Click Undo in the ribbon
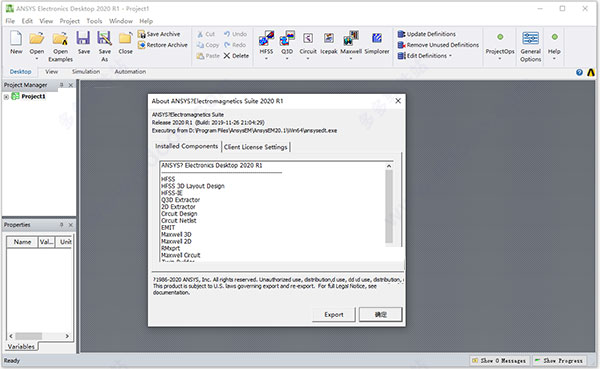600x369 pixels. pos(235,34)
